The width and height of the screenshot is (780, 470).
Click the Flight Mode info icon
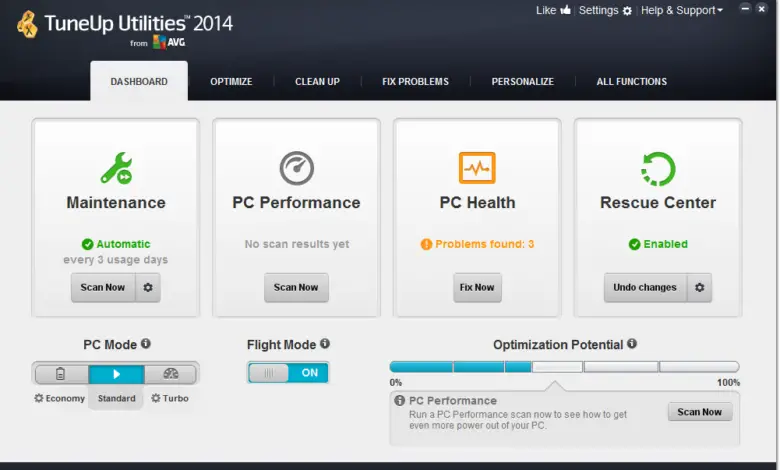click(325, 344)
